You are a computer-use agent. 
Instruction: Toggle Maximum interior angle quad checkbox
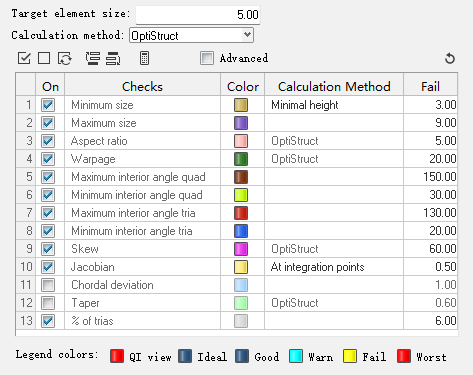click(48, 177)
